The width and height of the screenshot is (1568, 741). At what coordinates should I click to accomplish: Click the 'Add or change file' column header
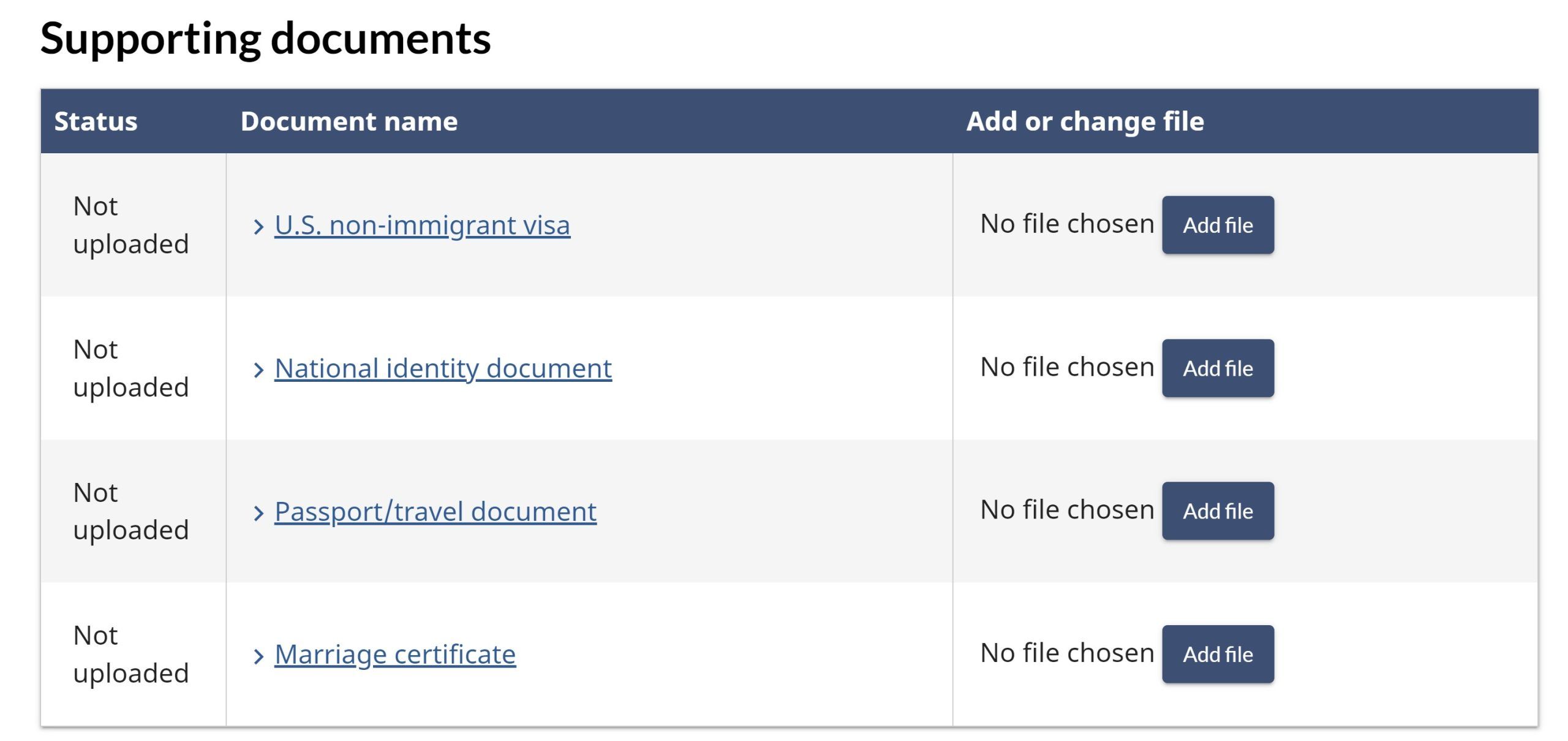tap(1085, 121)
